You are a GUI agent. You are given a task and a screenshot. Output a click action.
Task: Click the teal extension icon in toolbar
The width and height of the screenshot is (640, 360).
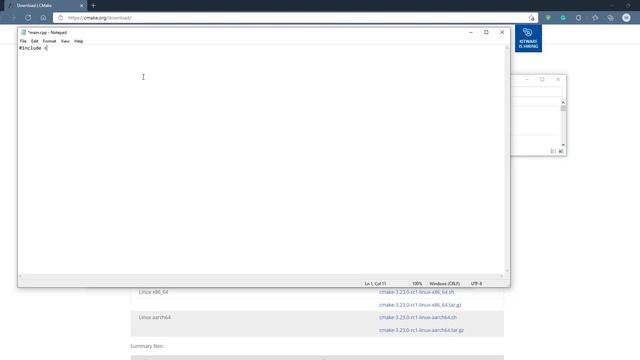click(563, 18)
